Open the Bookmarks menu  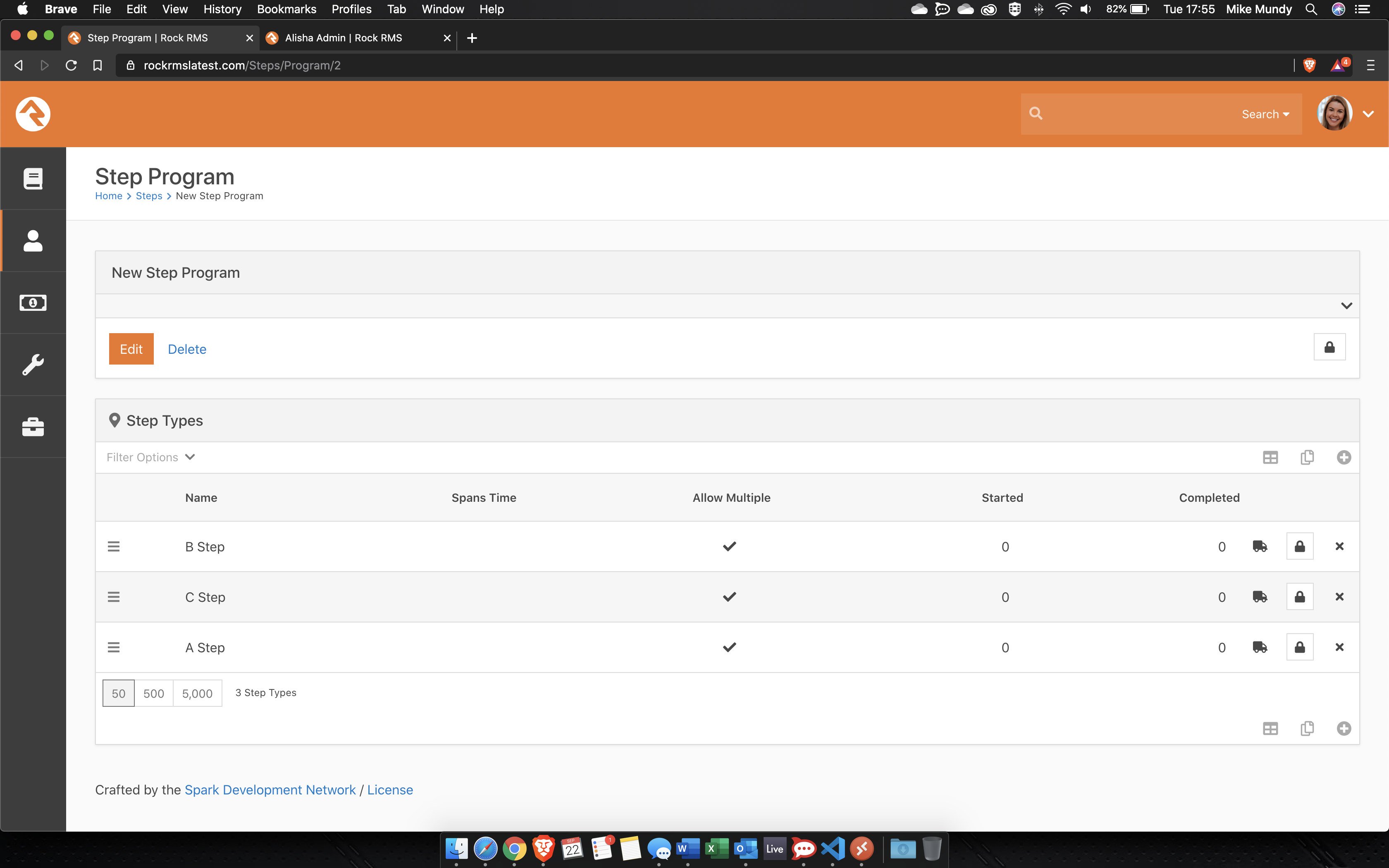point(286,9)
